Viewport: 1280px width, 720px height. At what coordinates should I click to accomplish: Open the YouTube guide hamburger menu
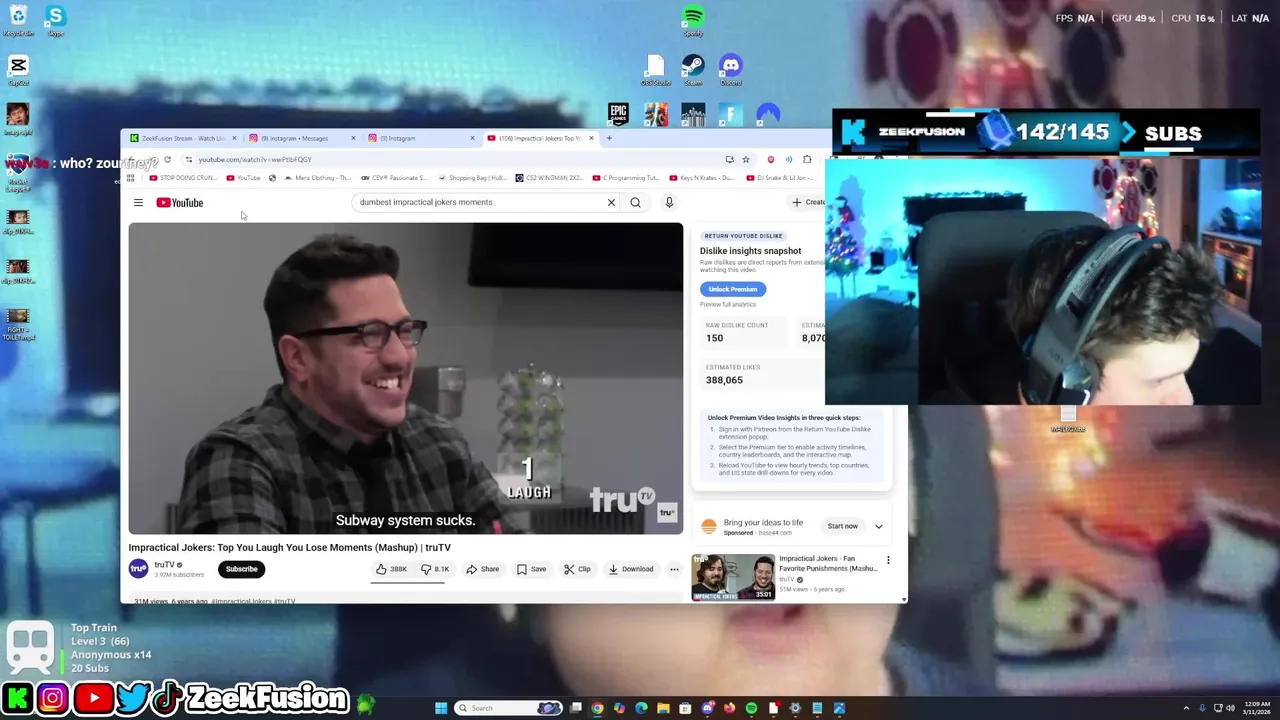(138, 203)
